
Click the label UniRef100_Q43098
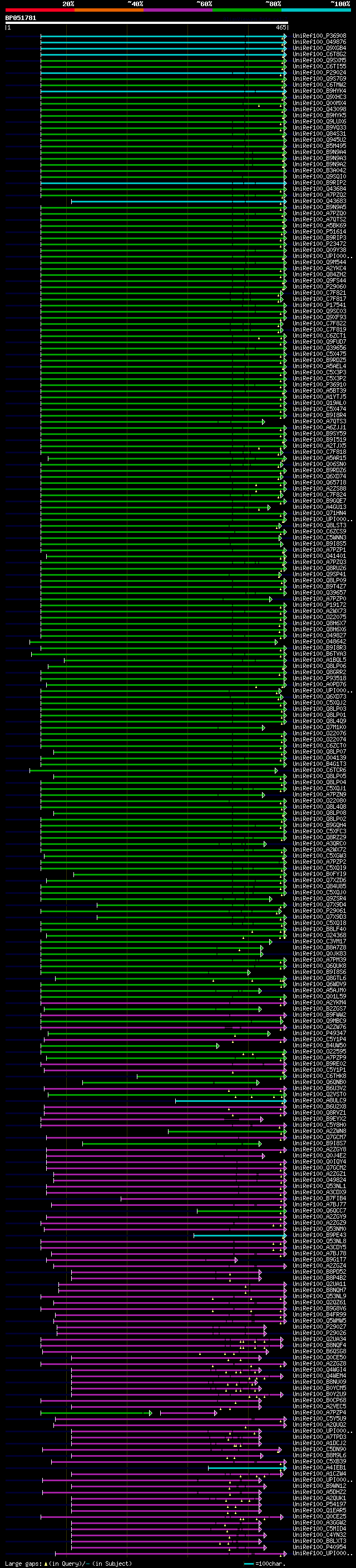pos(319,109)
